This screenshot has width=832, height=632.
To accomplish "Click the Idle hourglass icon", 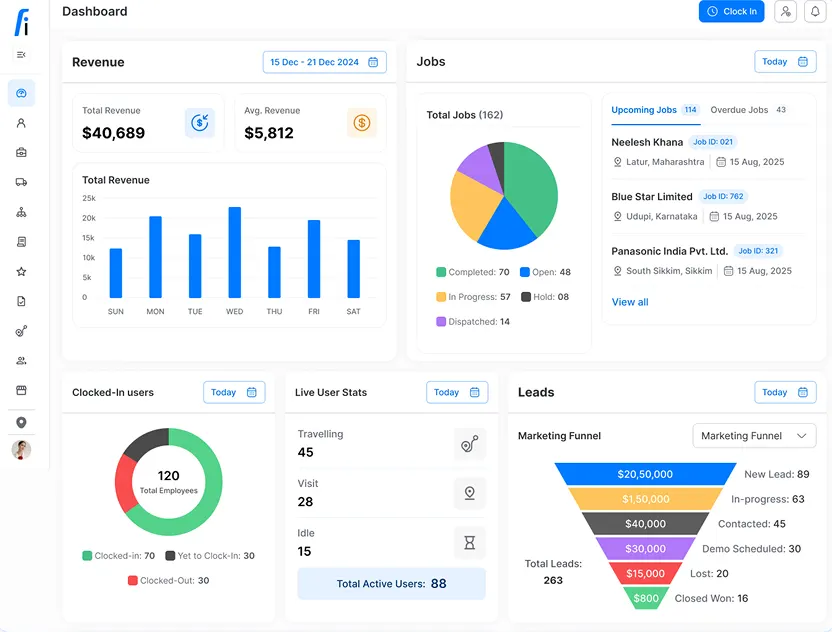I will (470, 542).
